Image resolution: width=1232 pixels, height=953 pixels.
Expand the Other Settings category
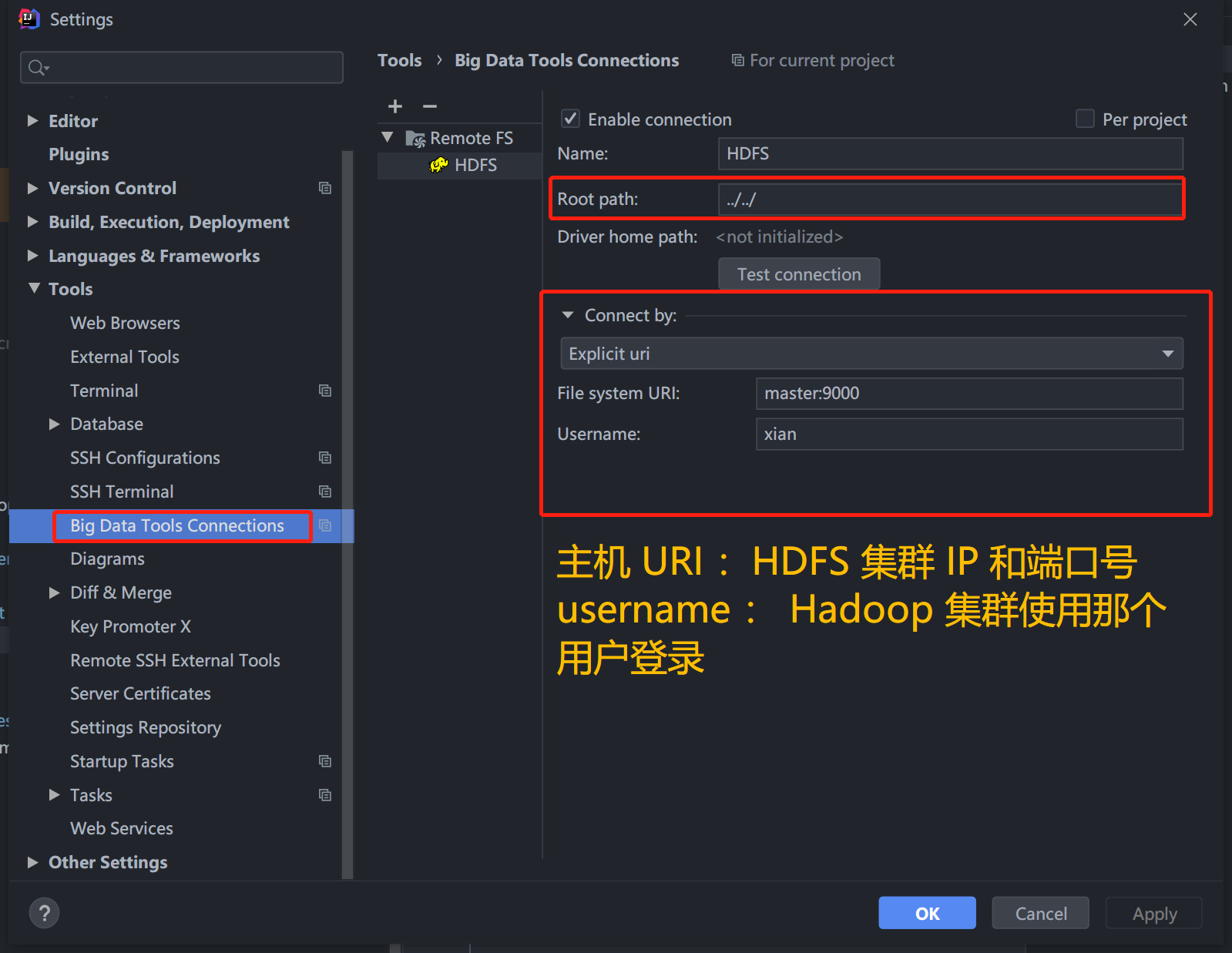coord(32,862)
